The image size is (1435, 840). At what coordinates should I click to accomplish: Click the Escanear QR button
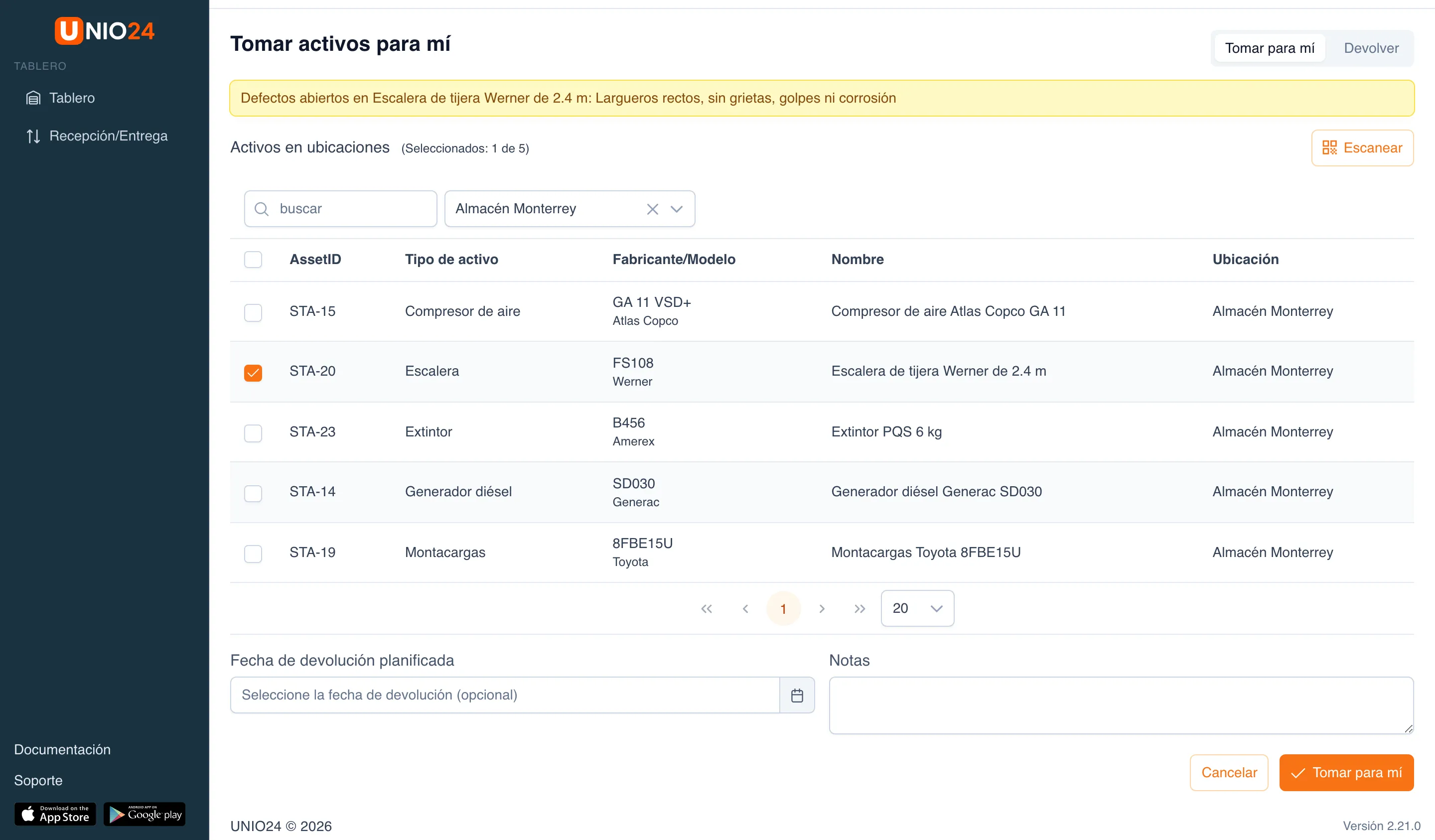click(1362, 148)
